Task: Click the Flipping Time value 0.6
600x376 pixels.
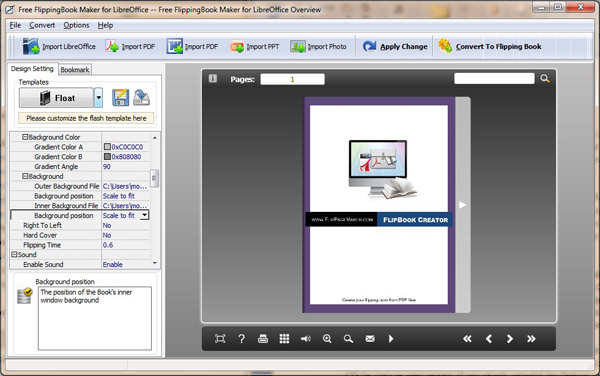Action: pos(108,245)
